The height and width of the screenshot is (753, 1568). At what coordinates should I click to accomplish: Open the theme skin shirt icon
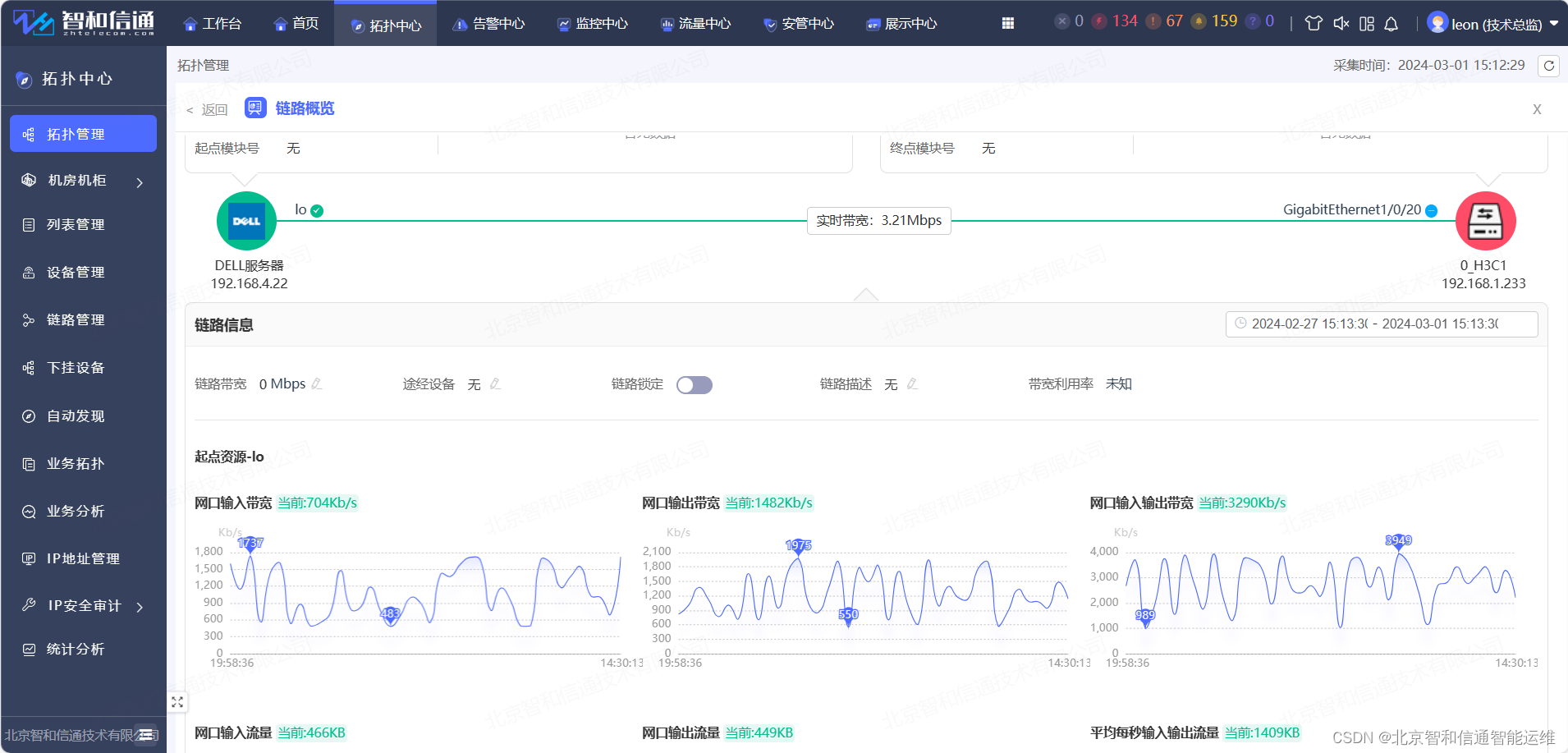[x=1314, y=24]
